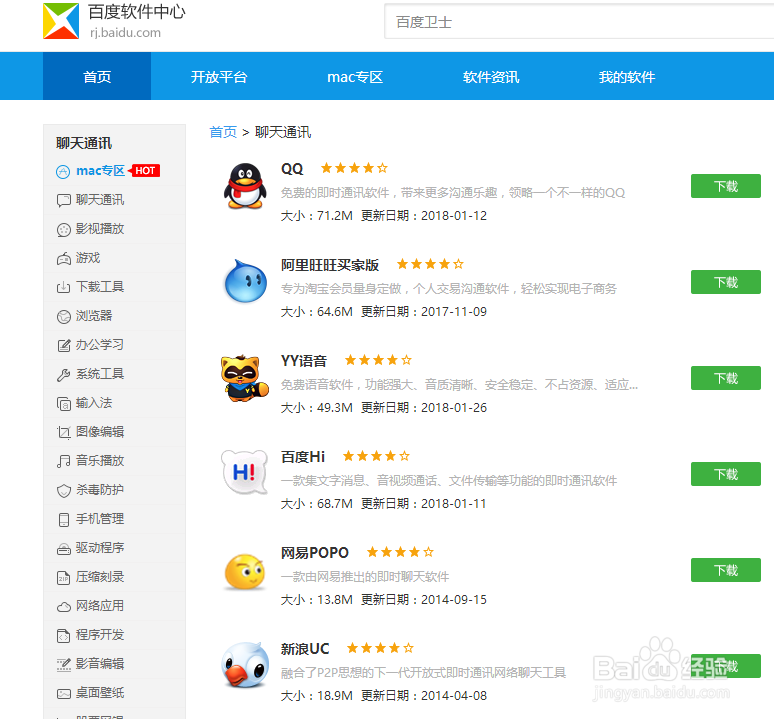Viewport: 774px width, 719px height.
Task: Open the 网易POPO title link
Action: coord(314,553)
